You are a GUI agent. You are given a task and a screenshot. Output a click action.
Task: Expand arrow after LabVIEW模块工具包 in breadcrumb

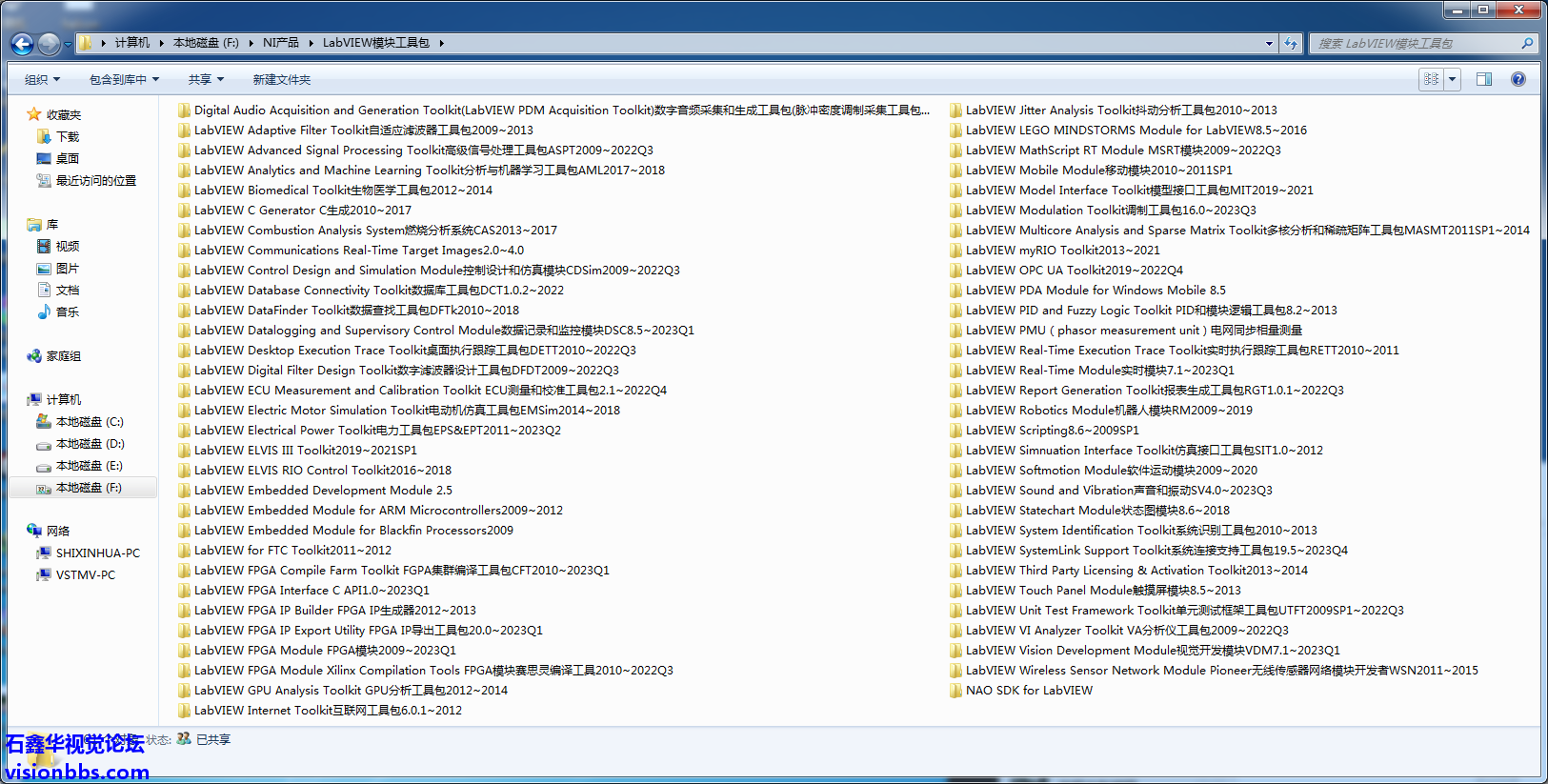click(442, 43)
